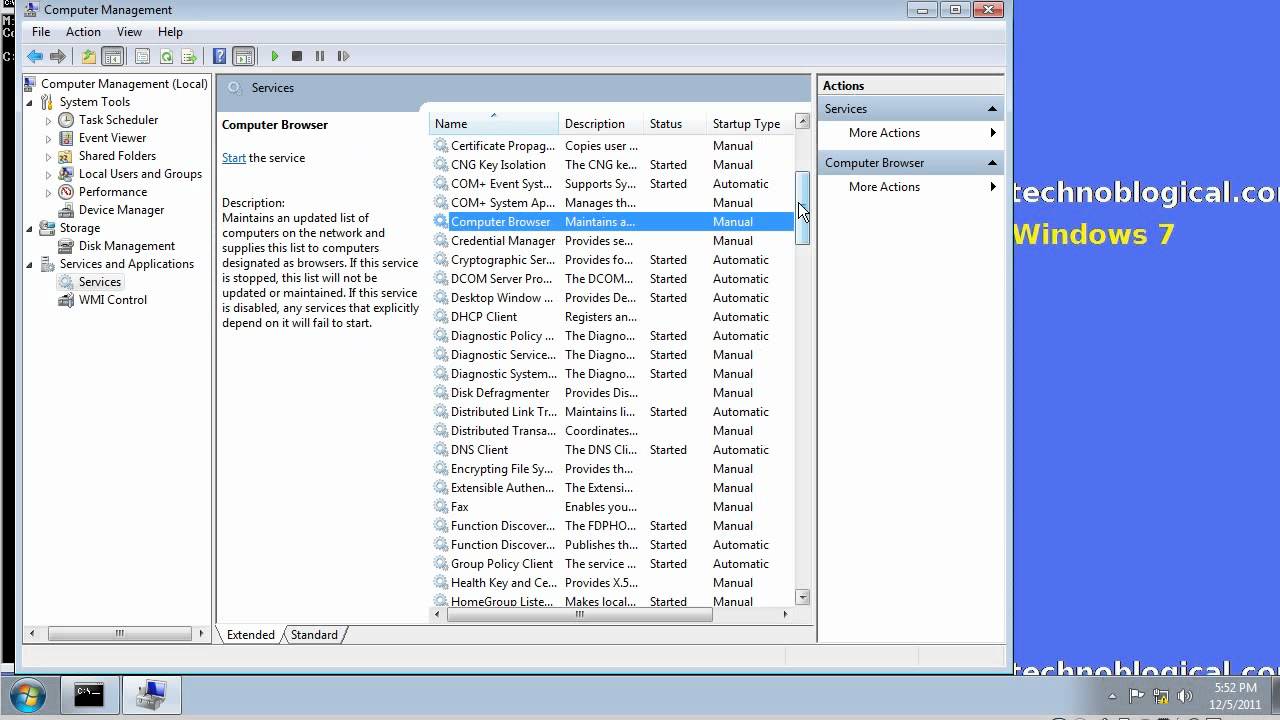Select the Credential Manager service
Viewport: 1280px width, 720px height.
click(612, 241)
